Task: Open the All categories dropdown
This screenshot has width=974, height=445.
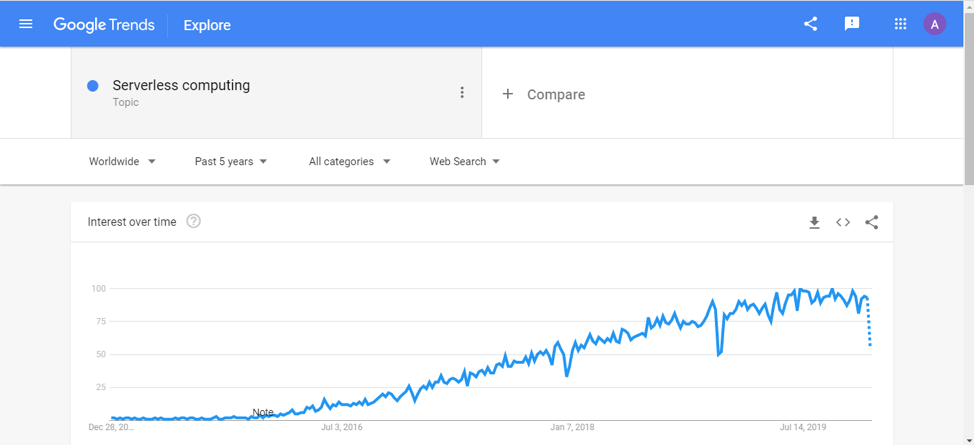Action: (x=350, y=162)
